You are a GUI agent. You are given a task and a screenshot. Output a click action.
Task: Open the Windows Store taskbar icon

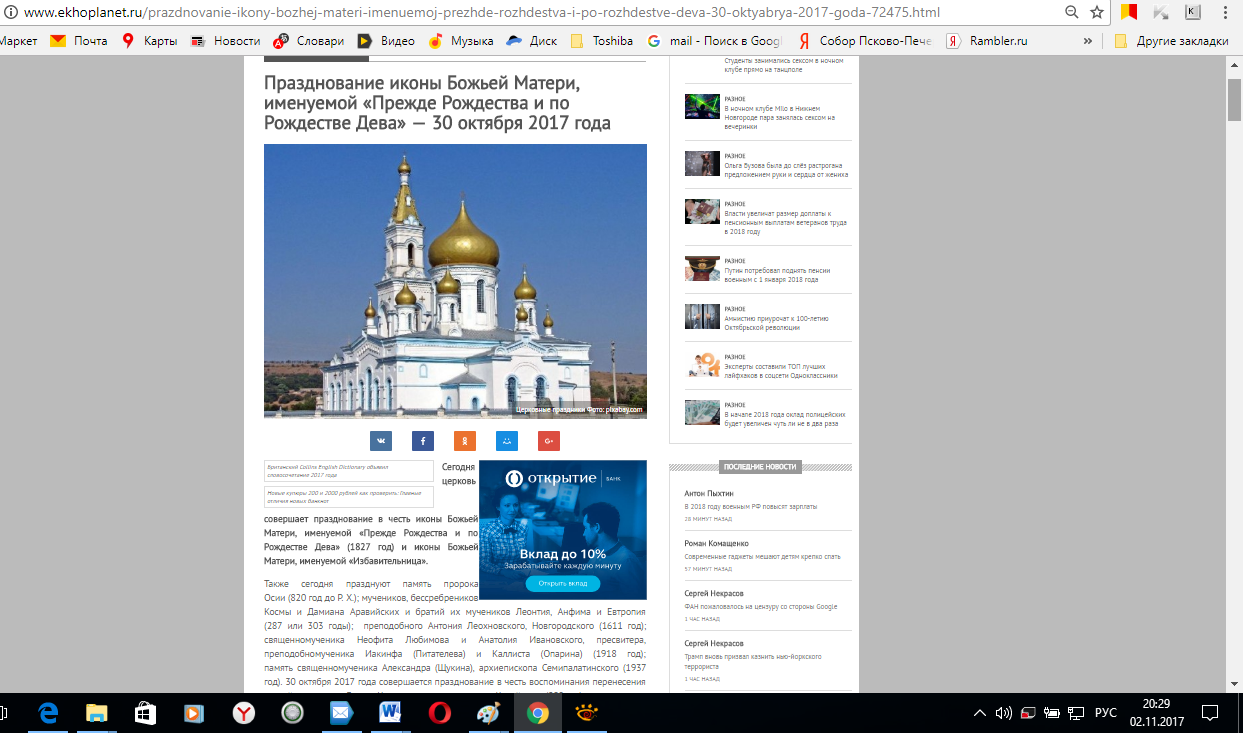click(x=145, y=713)
